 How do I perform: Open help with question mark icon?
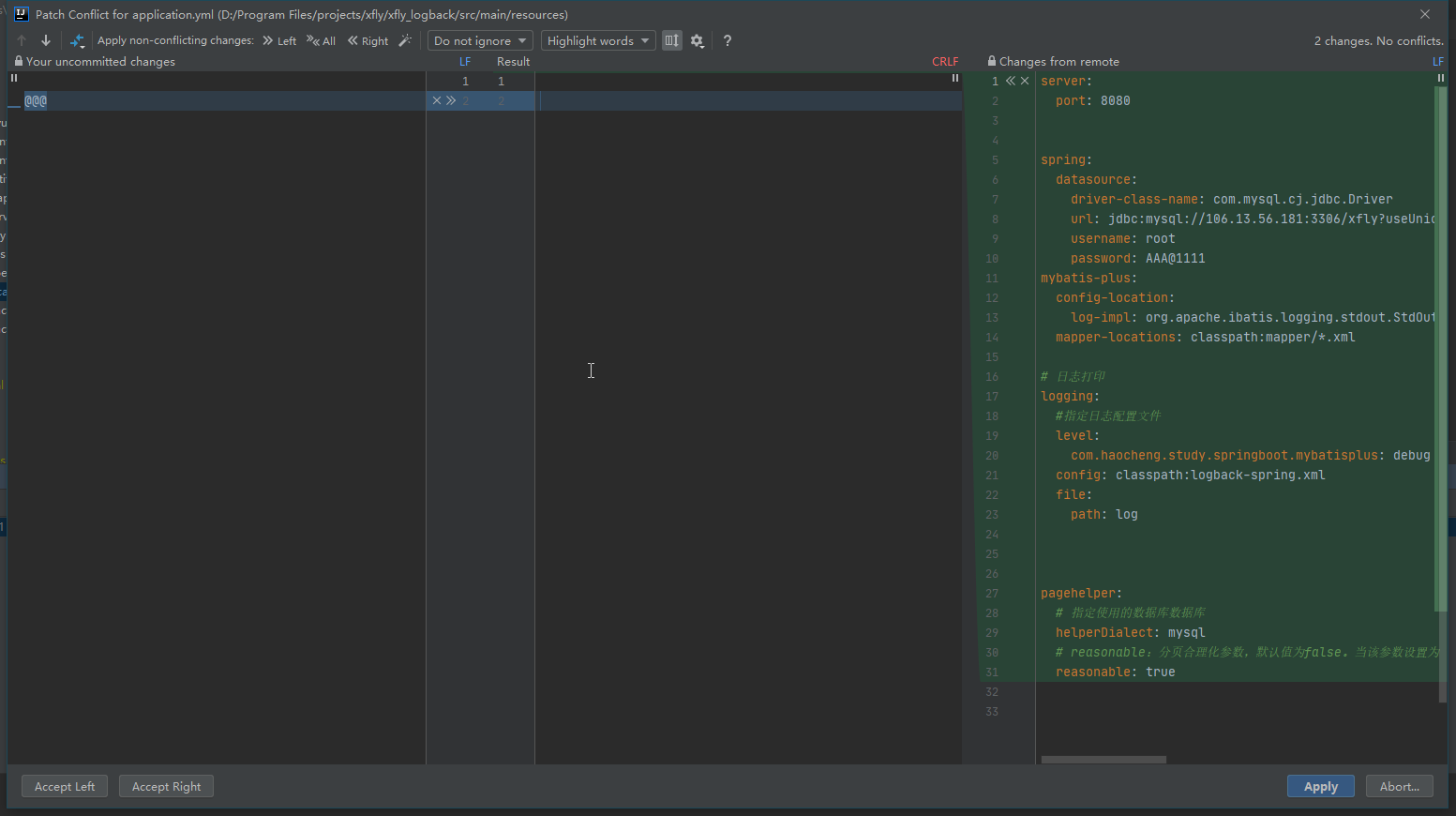coord(727,40)
